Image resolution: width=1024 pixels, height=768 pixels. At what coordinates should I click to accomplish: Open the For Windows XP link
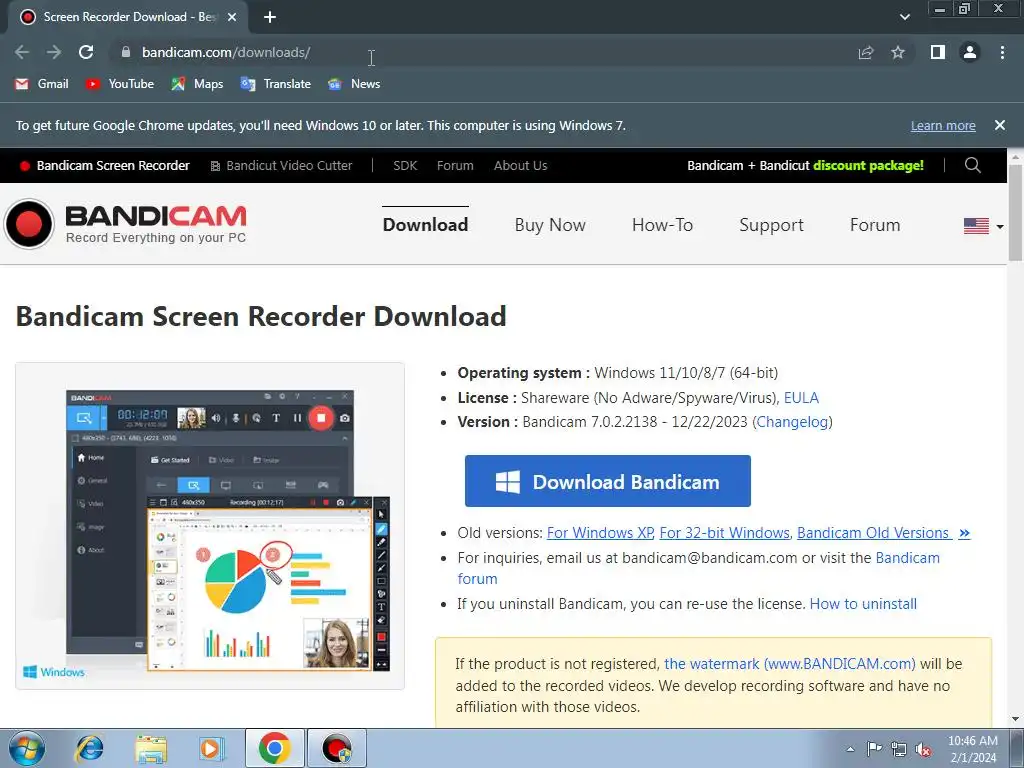pos(600,533)
